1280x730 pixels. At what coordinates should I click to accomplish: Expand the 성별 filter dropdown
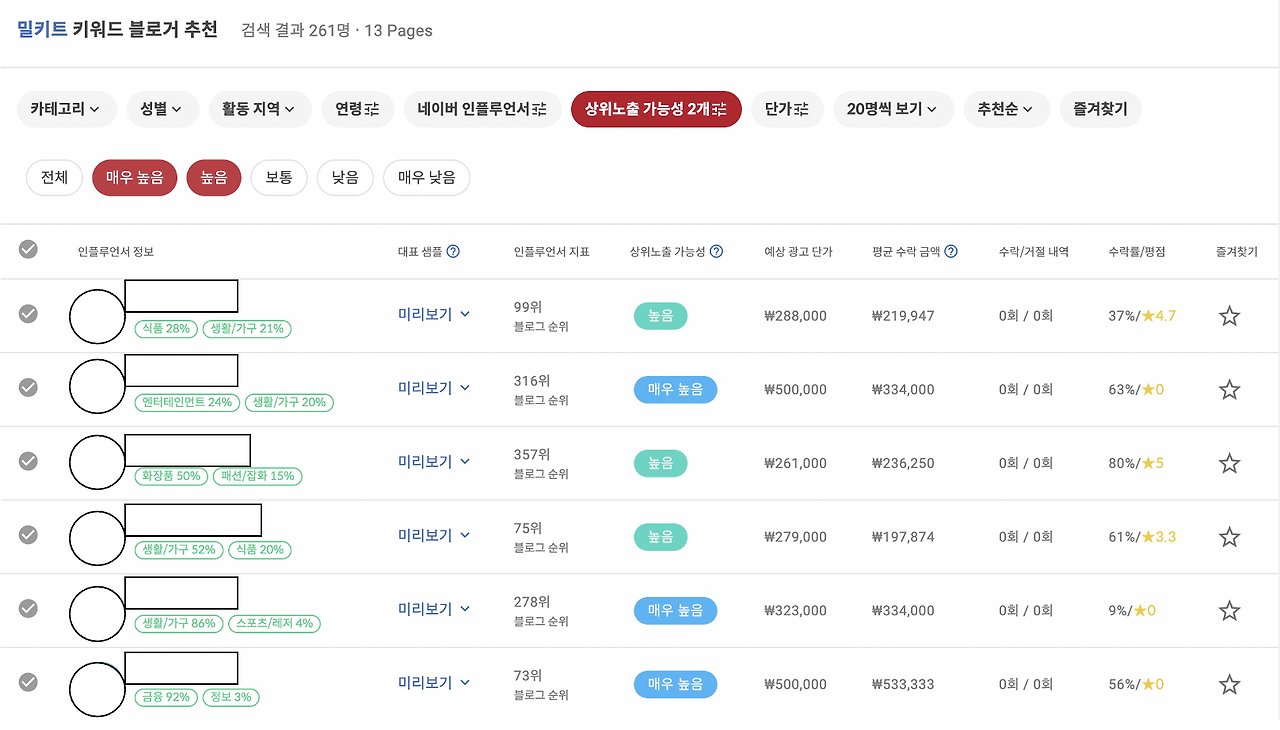point(162,109)
